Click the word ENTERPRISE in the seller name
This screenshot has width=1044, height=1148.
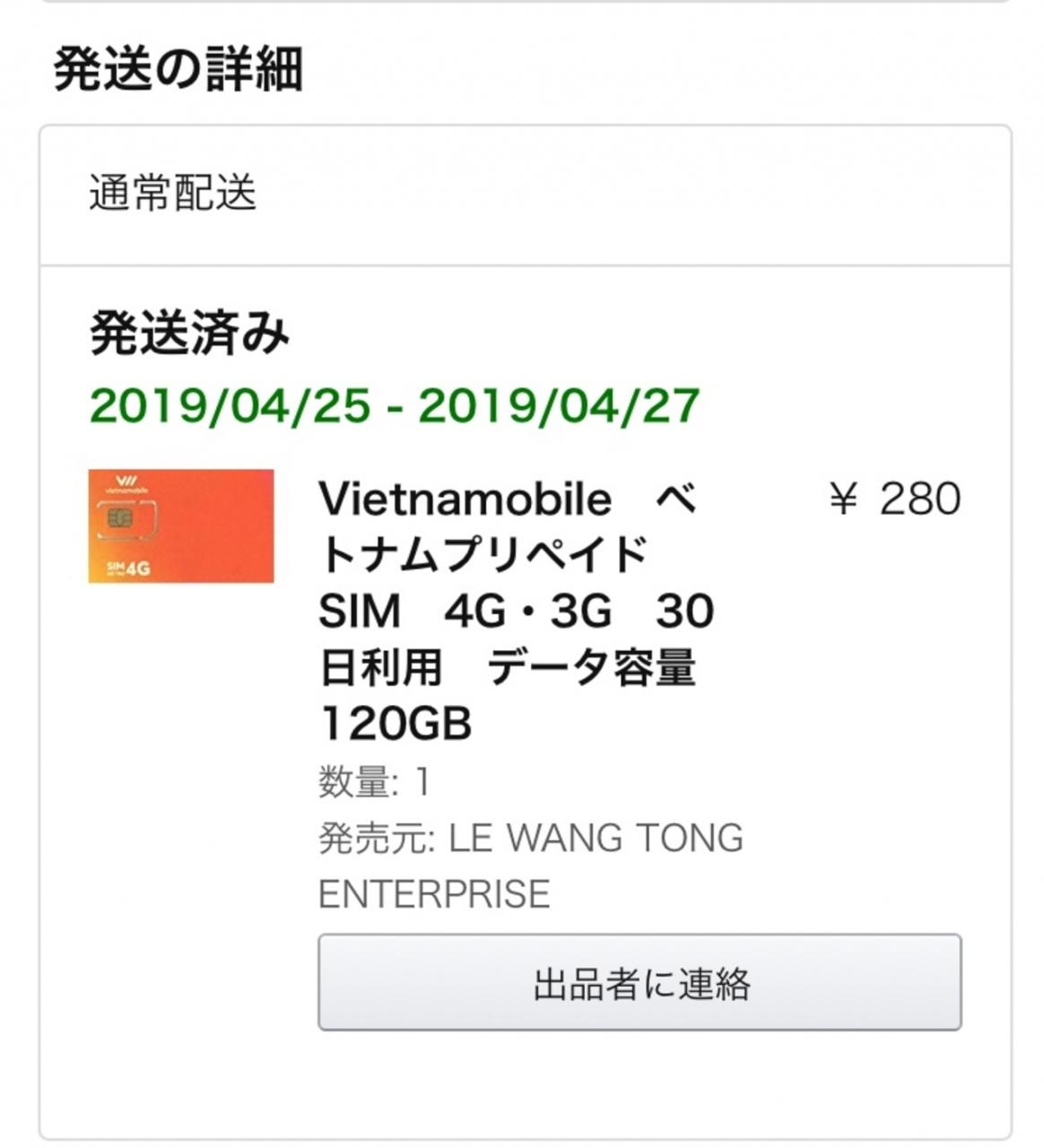click(x=434, y=893)
